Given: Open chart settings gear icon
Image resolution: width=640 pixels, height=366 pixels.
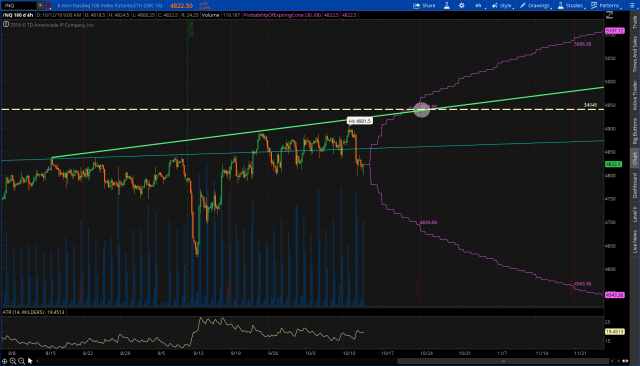Looking at the screenshot, I should (x=462, y=5).
